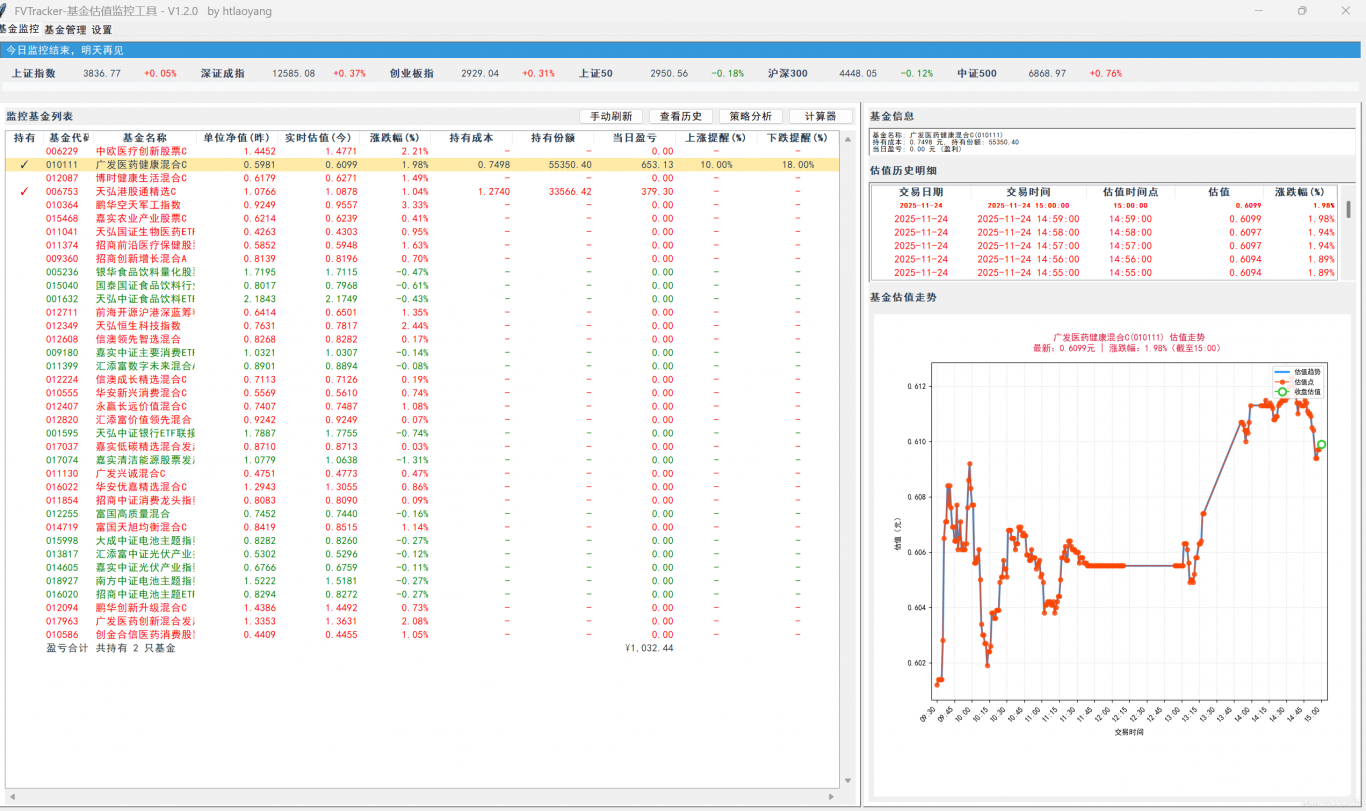This screenshot has height=811, width=1366.
Task: Open the 设置 menu
Action: pos(102,30)
